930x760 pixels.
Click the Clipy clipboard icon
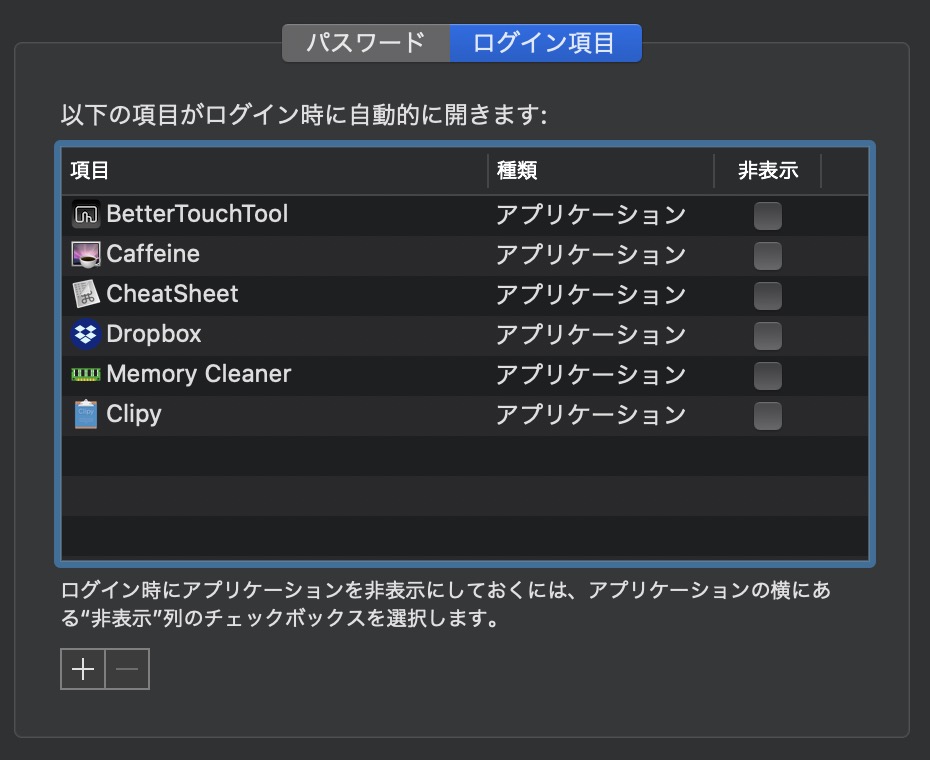pos(86,414)
